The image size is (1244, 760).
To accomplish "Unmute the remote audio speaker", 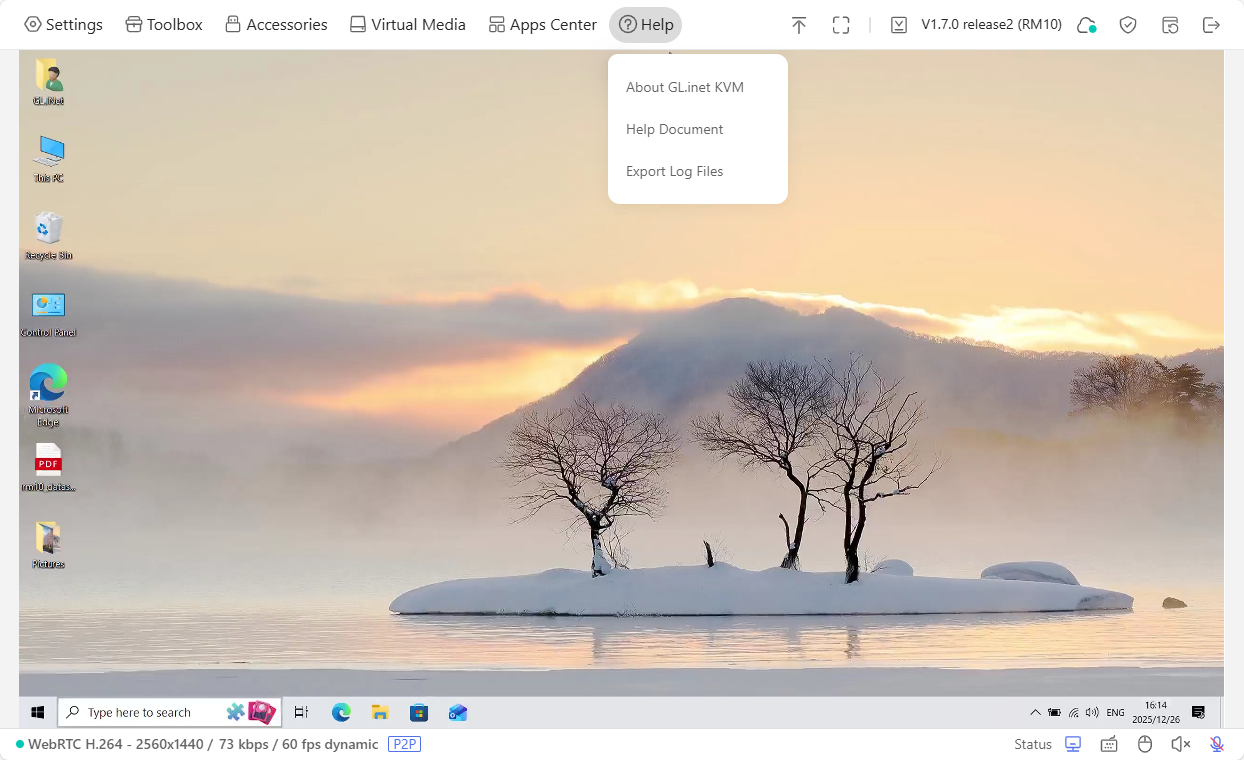I will coord(1180,744).
